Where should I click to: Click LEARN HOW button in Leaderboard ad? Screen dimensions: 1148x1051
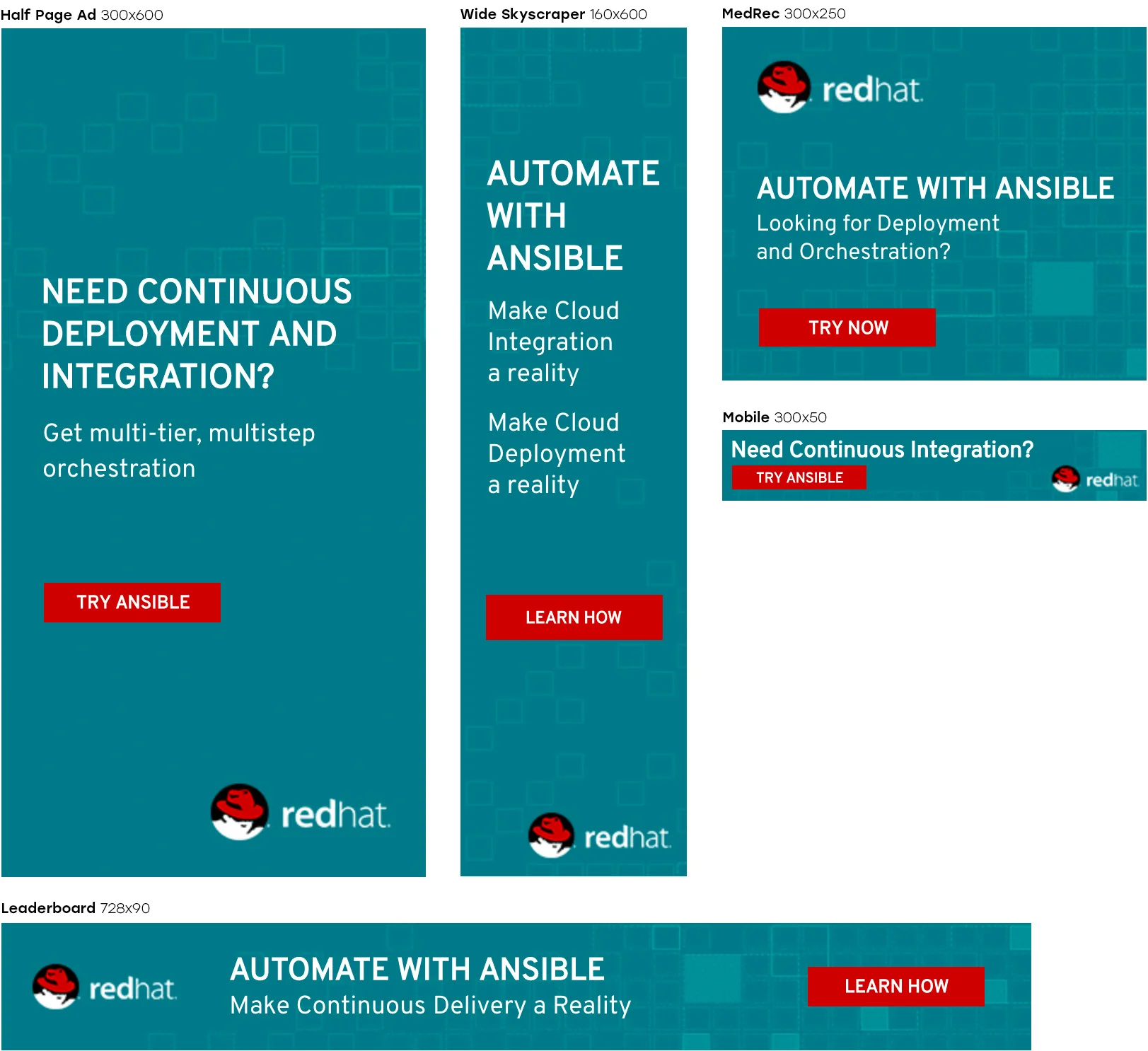[x=896, y=986]
